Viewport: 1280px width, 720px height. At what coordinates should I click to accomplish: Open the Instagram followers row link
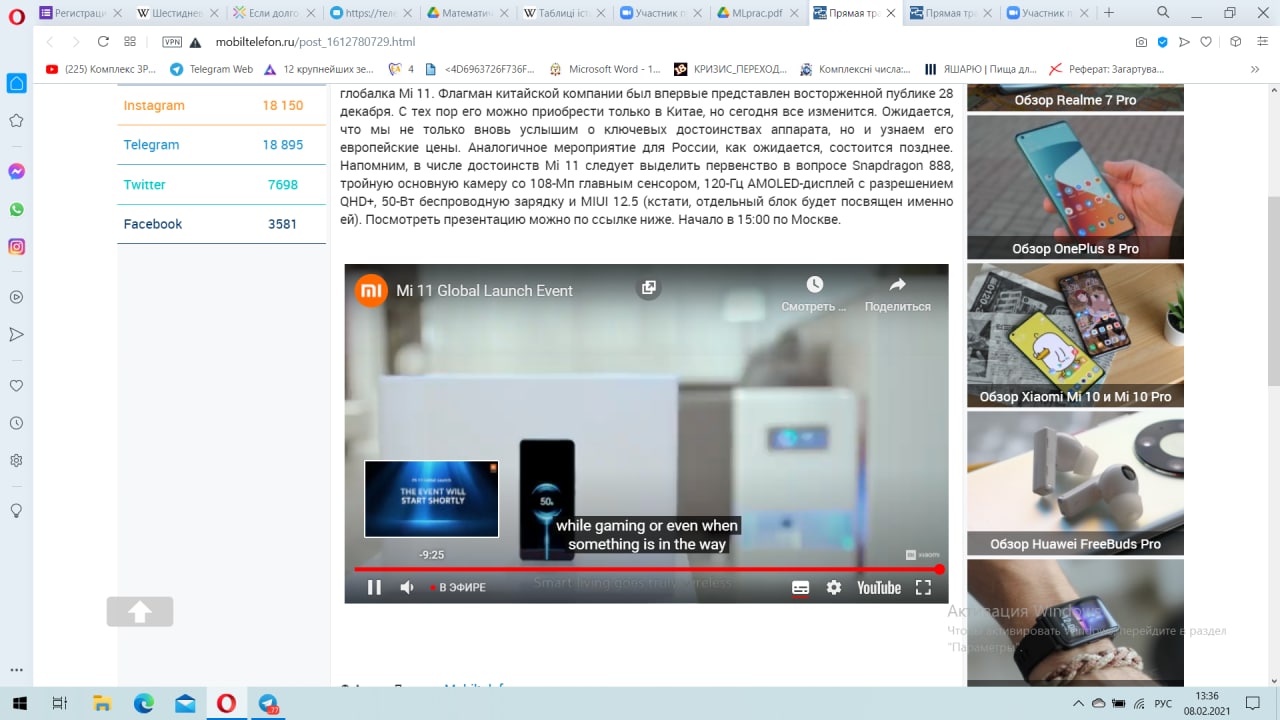click(x=221, y=105)
